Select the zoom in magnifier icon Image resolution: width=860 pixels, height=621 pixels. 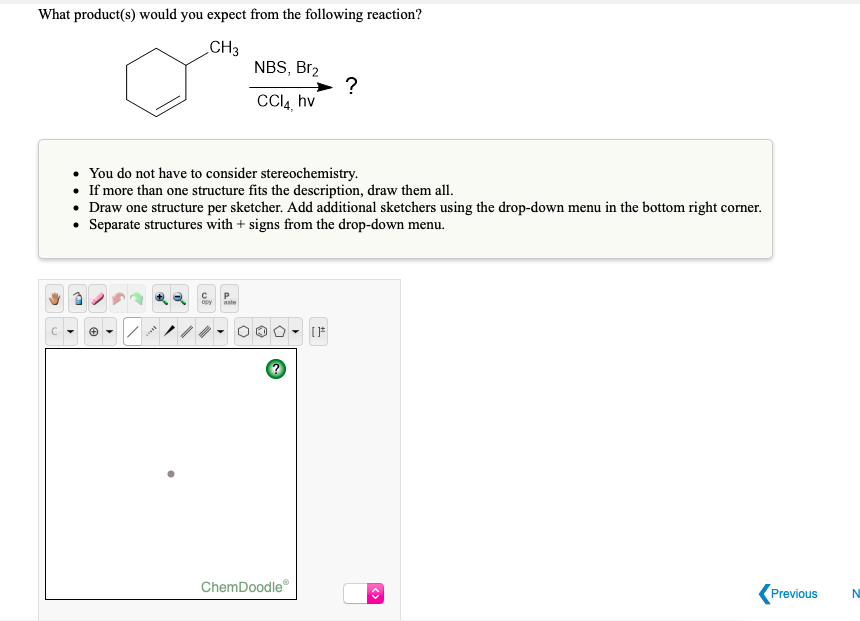click(x=161, y=299)
